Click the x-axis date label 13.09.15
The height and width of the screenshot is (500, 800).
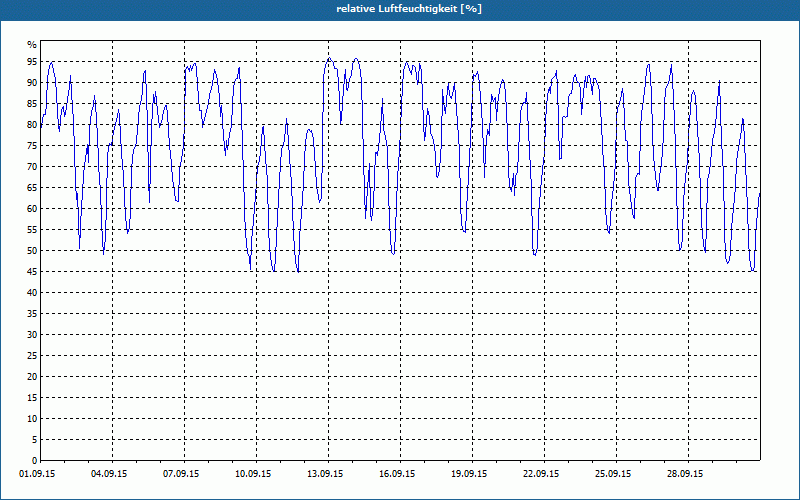tap(325, 474)
